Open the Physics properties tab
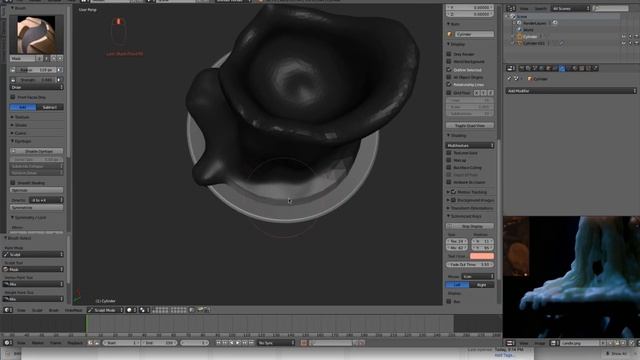Screen dimensions: 640x360 (596, 68)
